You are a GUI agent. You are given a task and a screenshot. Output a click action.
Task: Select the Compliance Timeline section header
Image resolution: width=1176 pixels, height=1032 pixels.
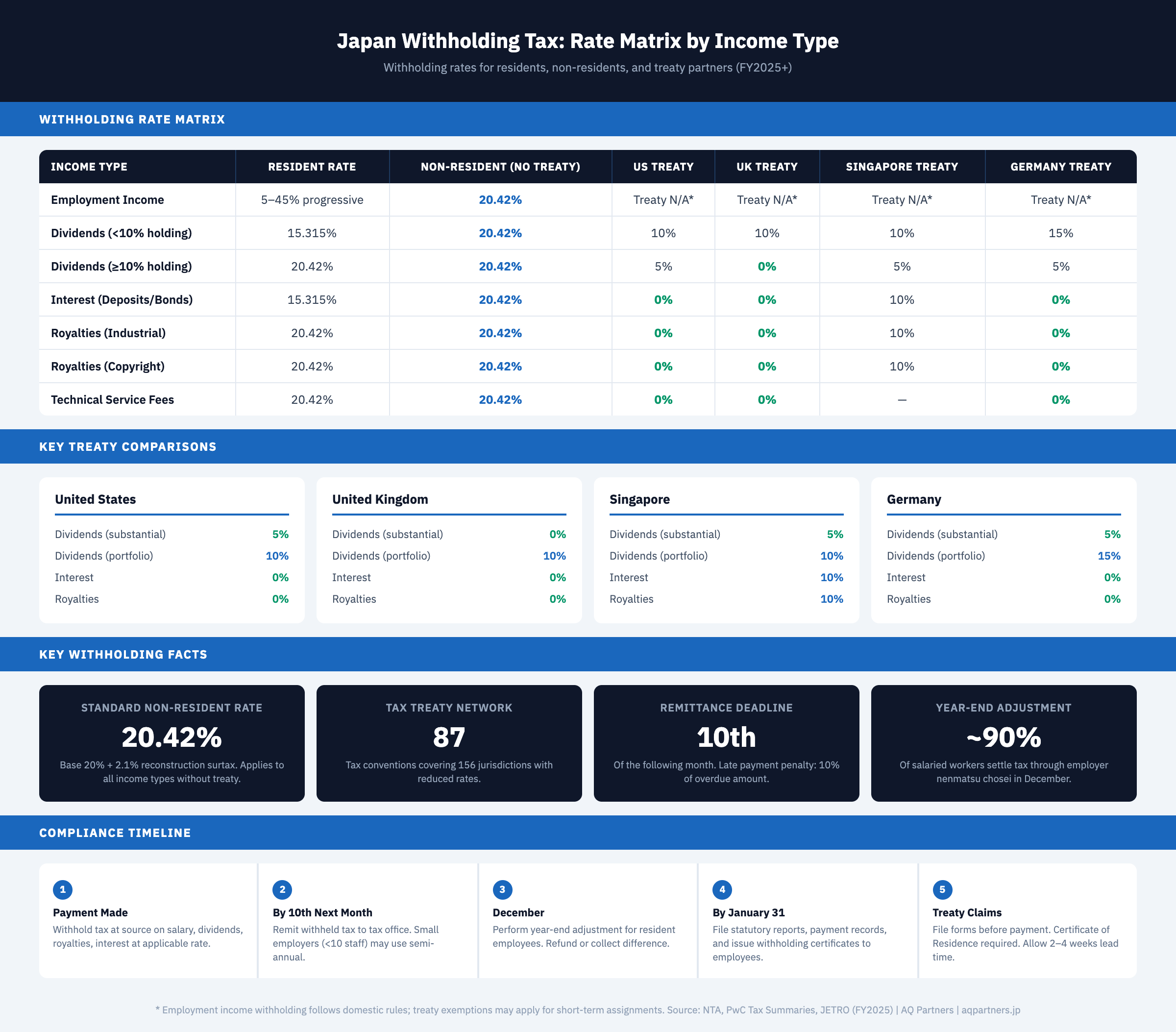tap(115, 833)
